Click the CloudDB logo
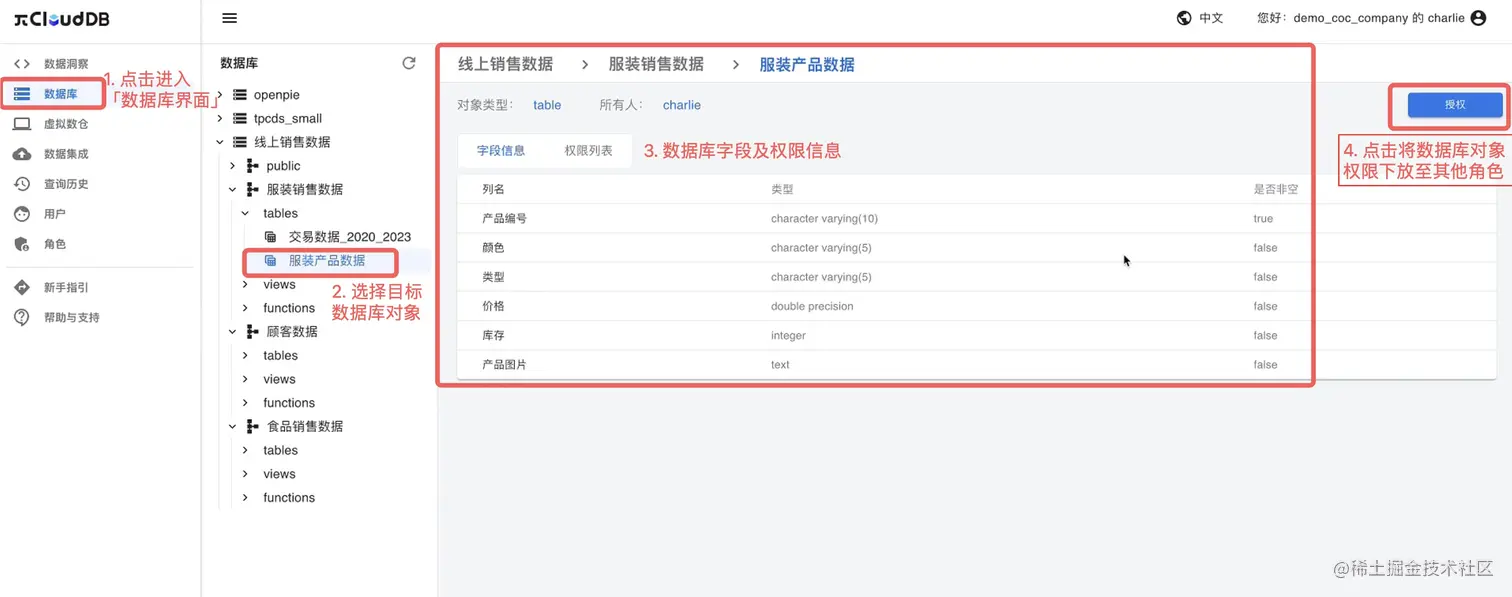 tap(62, 19)
